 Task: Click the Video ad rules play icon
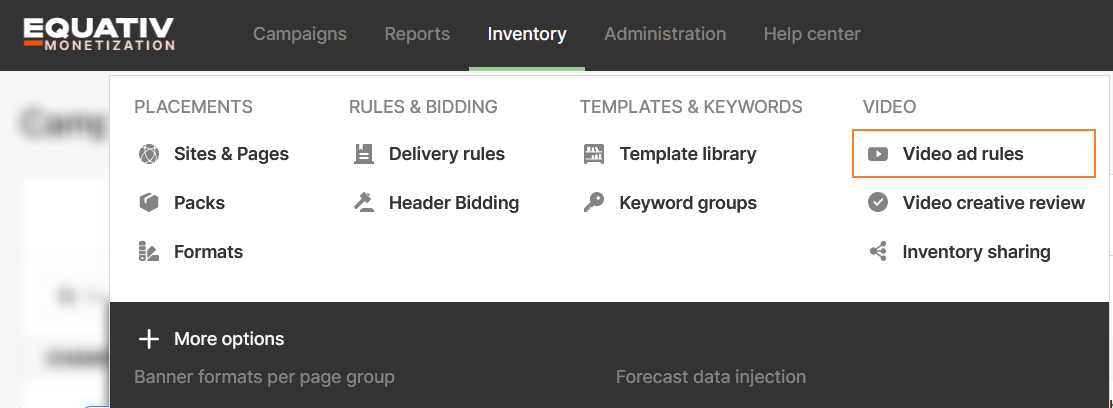[x=878, y=154]
